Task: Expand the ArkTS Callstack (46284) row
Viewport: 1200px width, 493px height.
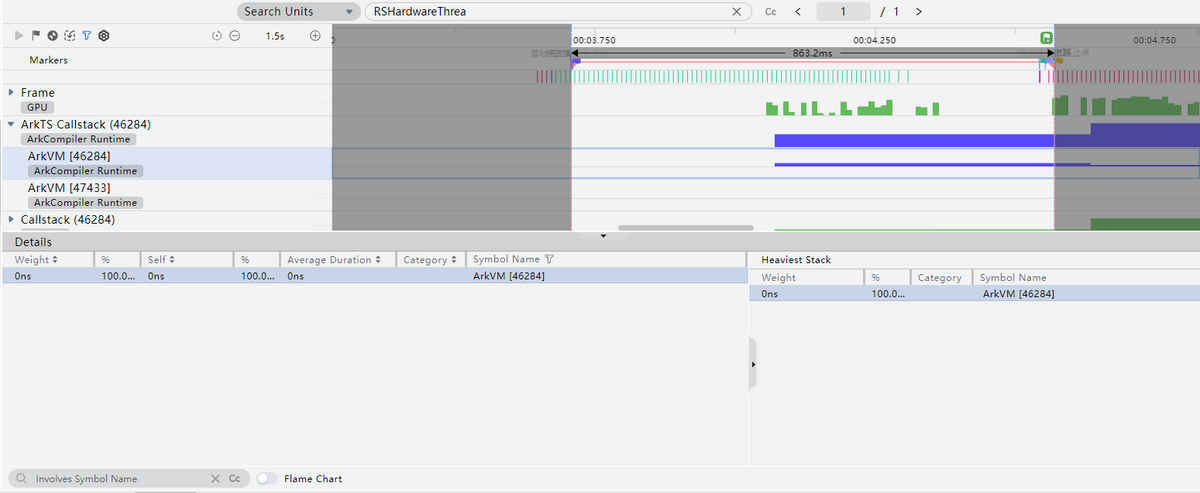Action: pos(11,125)
